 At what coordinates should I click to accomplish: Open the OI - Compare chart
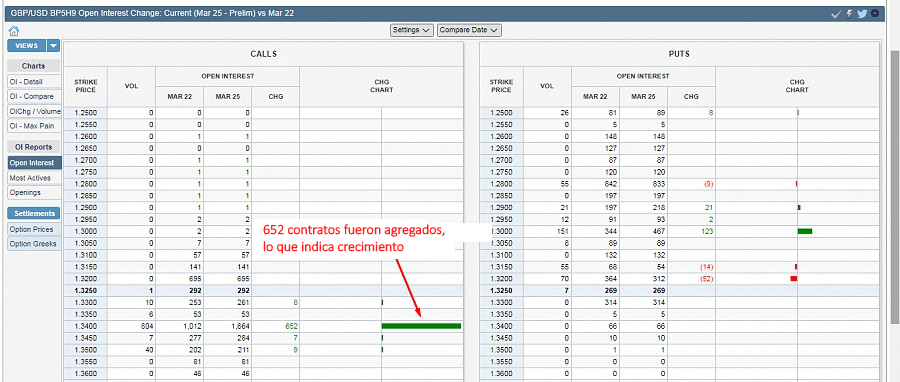click(34, 96)
